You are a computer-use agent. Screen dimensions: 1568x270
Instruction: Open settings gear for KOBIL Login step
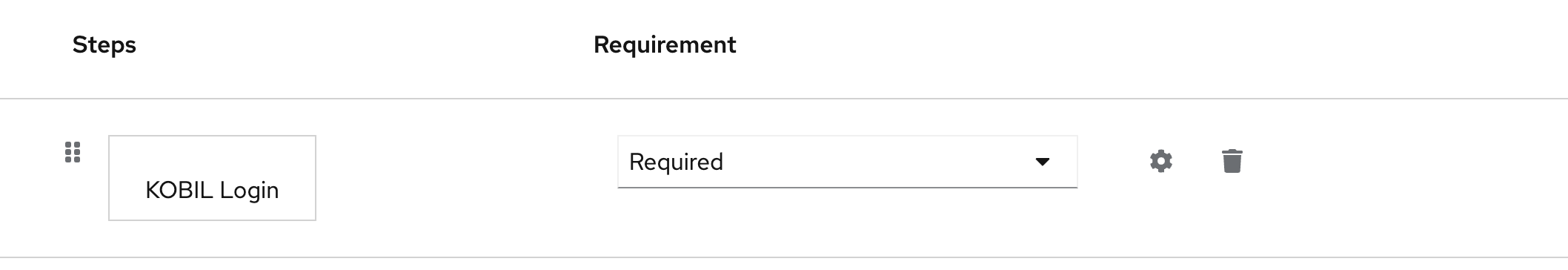pos(1160,161)
